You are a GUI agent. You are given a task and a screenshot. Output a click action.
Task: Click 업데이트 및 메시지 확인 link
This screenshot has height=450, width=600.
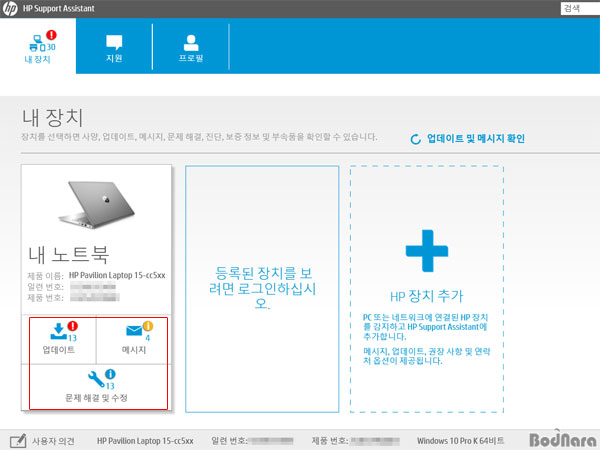pos(476,139)
